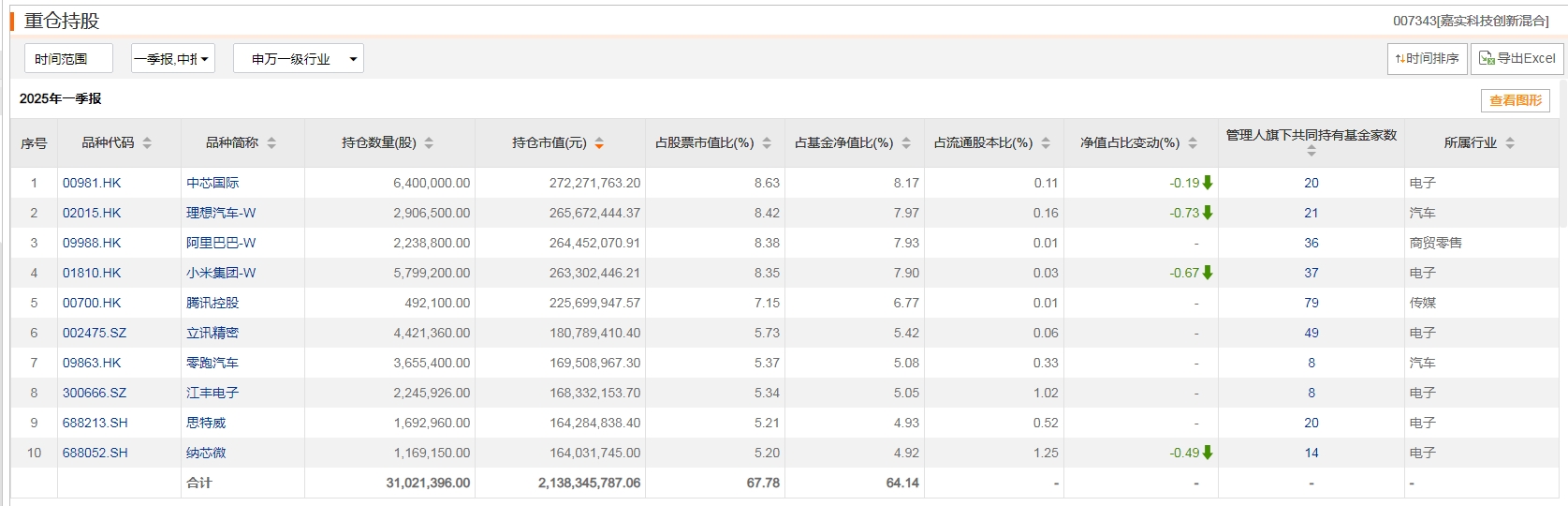Click the green down arrow for 中芯国际
This screenshot has width=1568, height=506.
1208,183
